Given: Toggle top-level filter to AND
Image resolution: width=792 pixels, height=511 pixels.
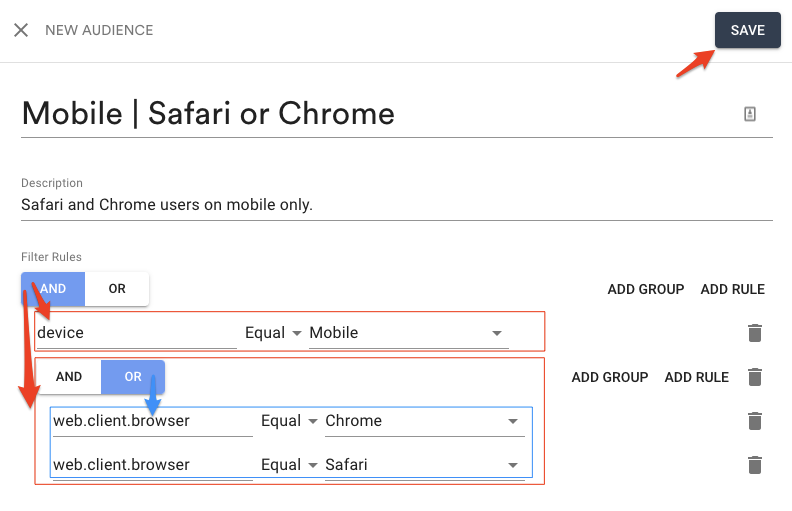Looking at the screenshot, I should pos(53,289).
